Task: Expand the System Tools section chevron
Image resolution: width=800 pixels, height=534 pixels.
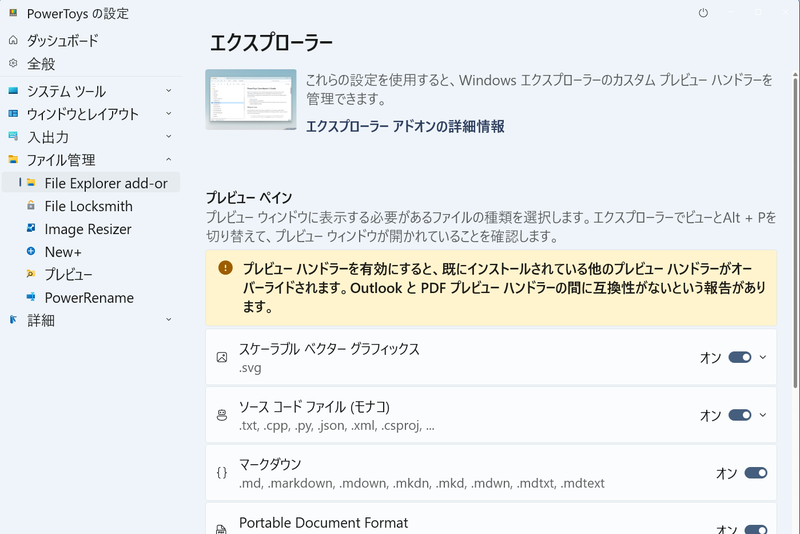Action: click(168, 91)
